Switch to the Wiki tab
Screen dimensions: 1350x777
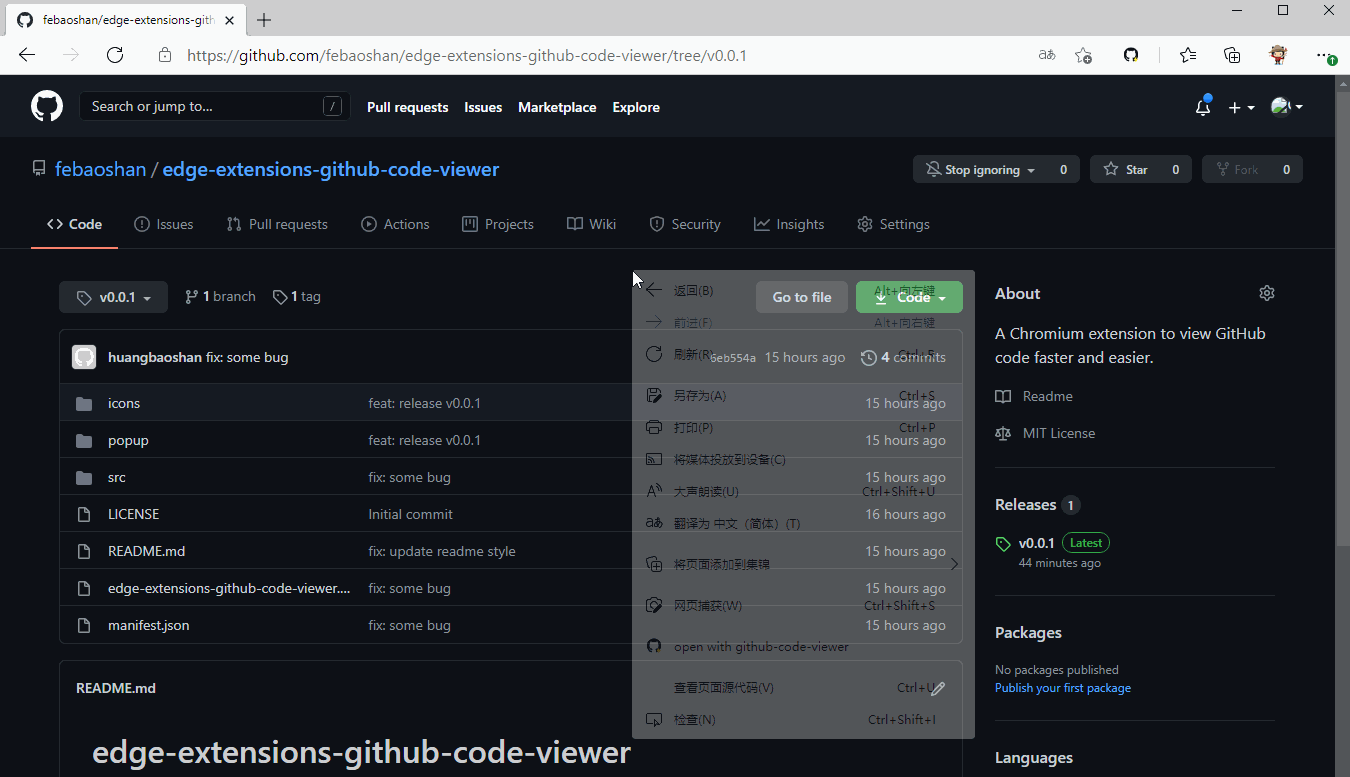(591, 224)
